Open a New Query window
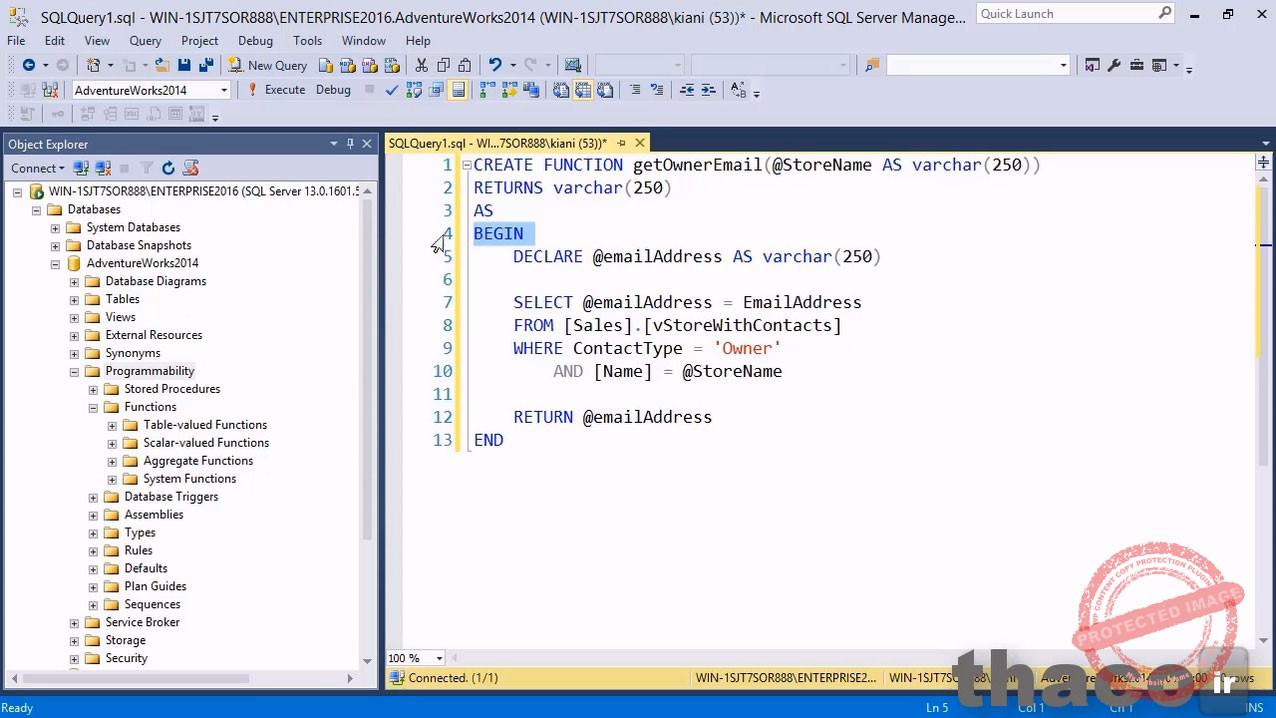The width and height of the screenshot is (1276, 718). click(x=267, y=65)
